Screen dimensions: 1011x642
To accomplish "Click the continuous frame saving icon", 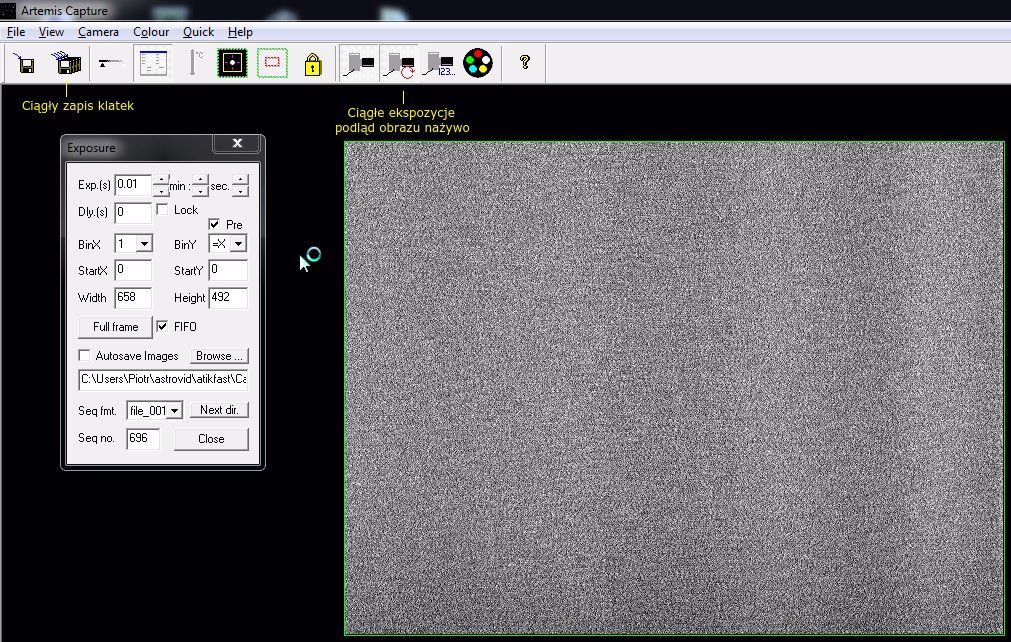I will point(67,64).
